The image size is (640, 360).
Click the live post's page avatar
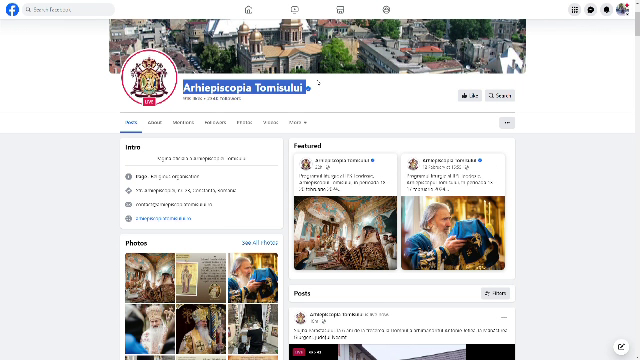[300, 318]
